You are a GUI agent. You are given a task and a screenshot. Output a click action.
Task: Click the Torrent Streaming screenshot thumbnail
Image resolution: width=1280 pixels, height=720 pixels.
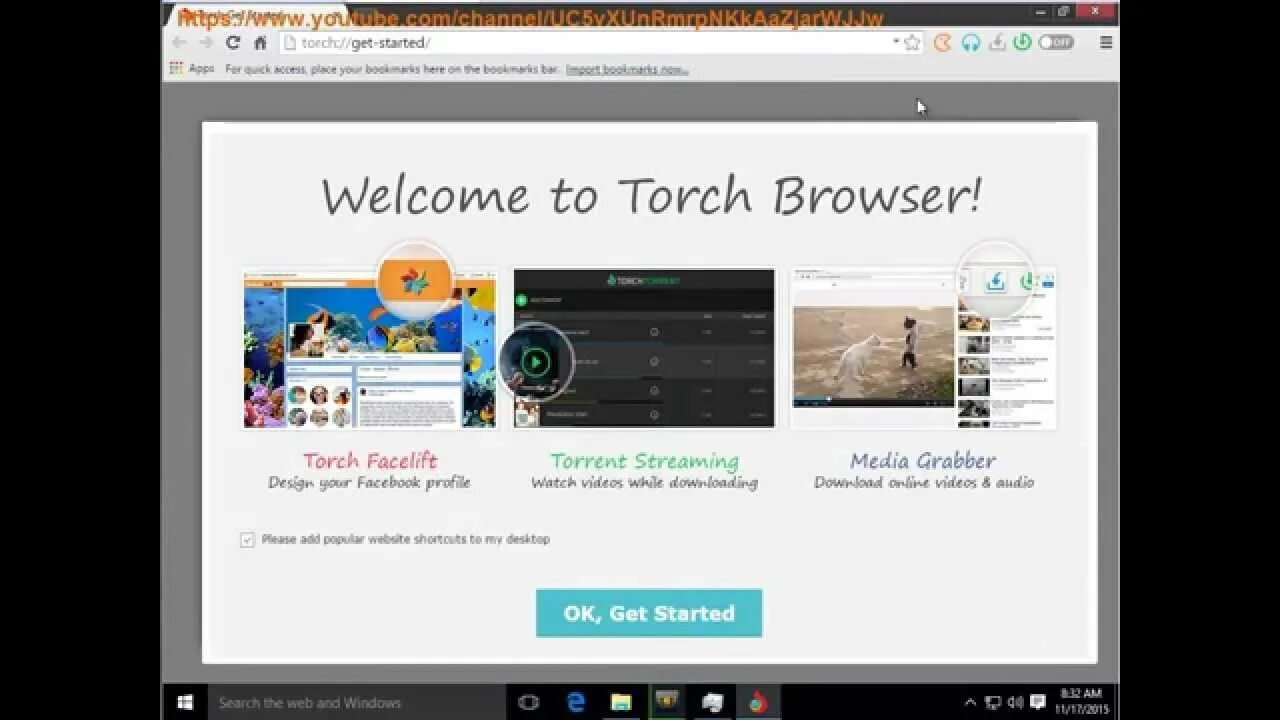click(644, 348)
